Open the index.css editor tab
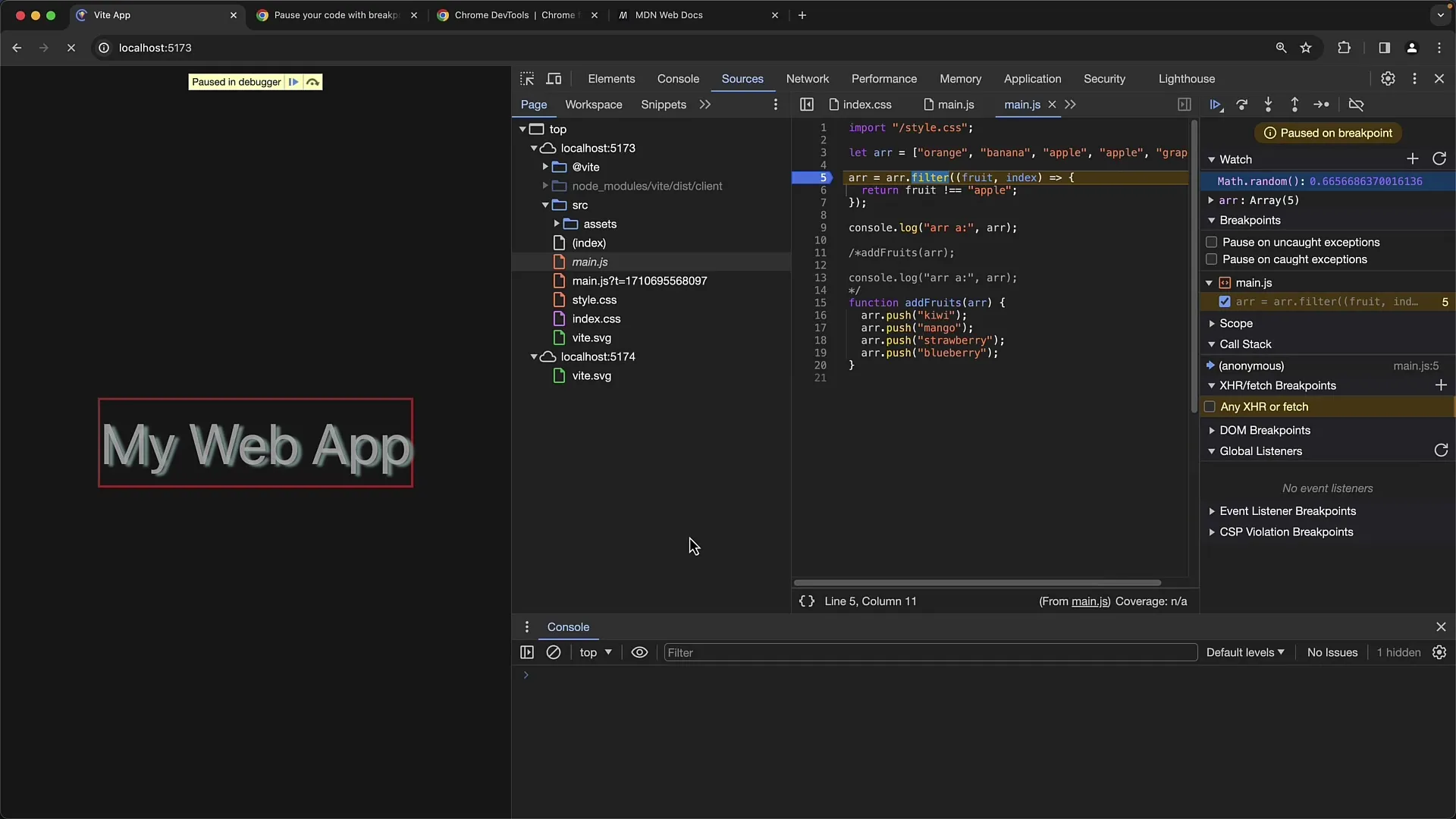Screen dimensions: 1456x819 click(x=861, y=105)
